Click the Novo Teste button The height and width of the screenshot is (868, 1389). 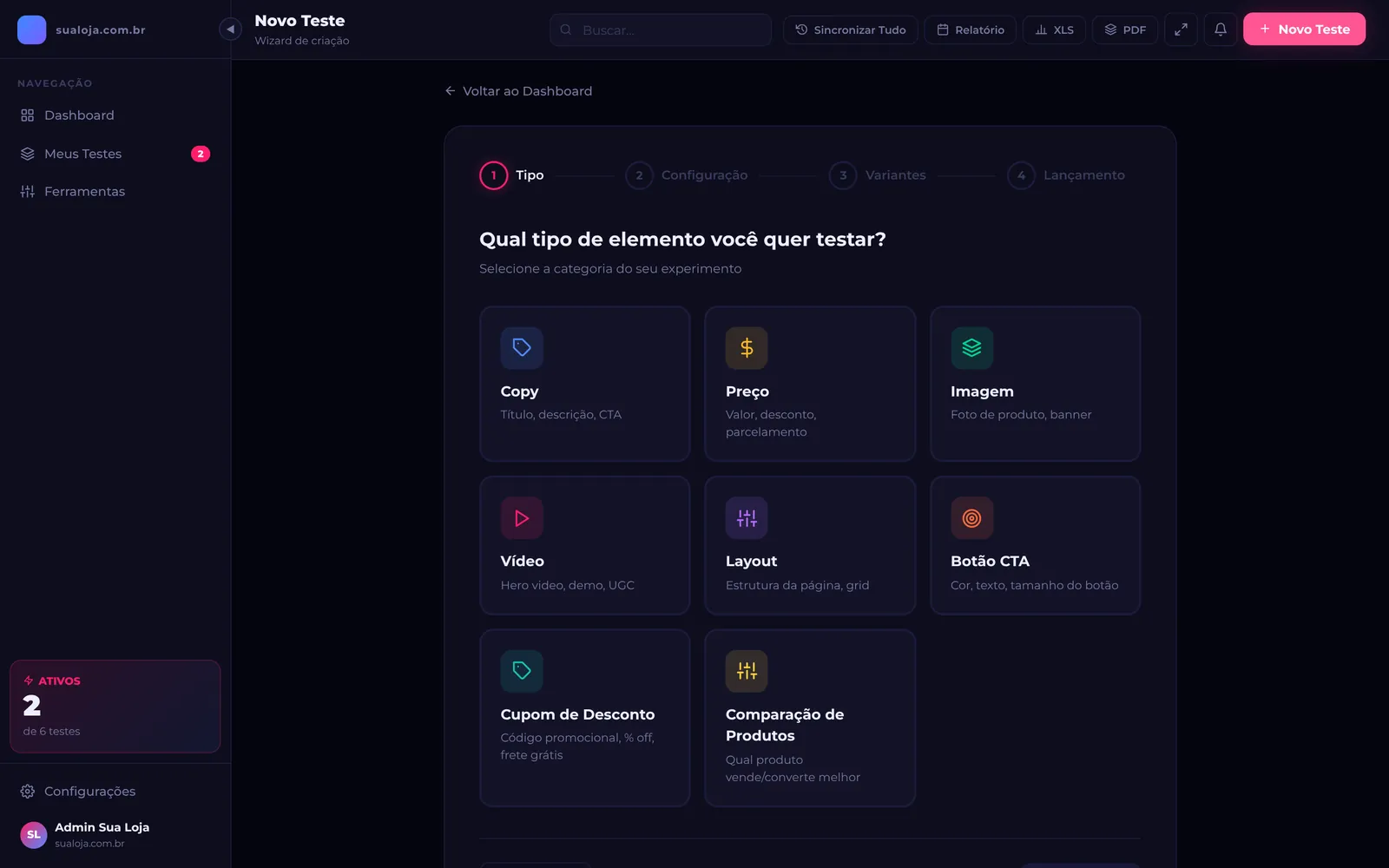[x=1304, y=30]
